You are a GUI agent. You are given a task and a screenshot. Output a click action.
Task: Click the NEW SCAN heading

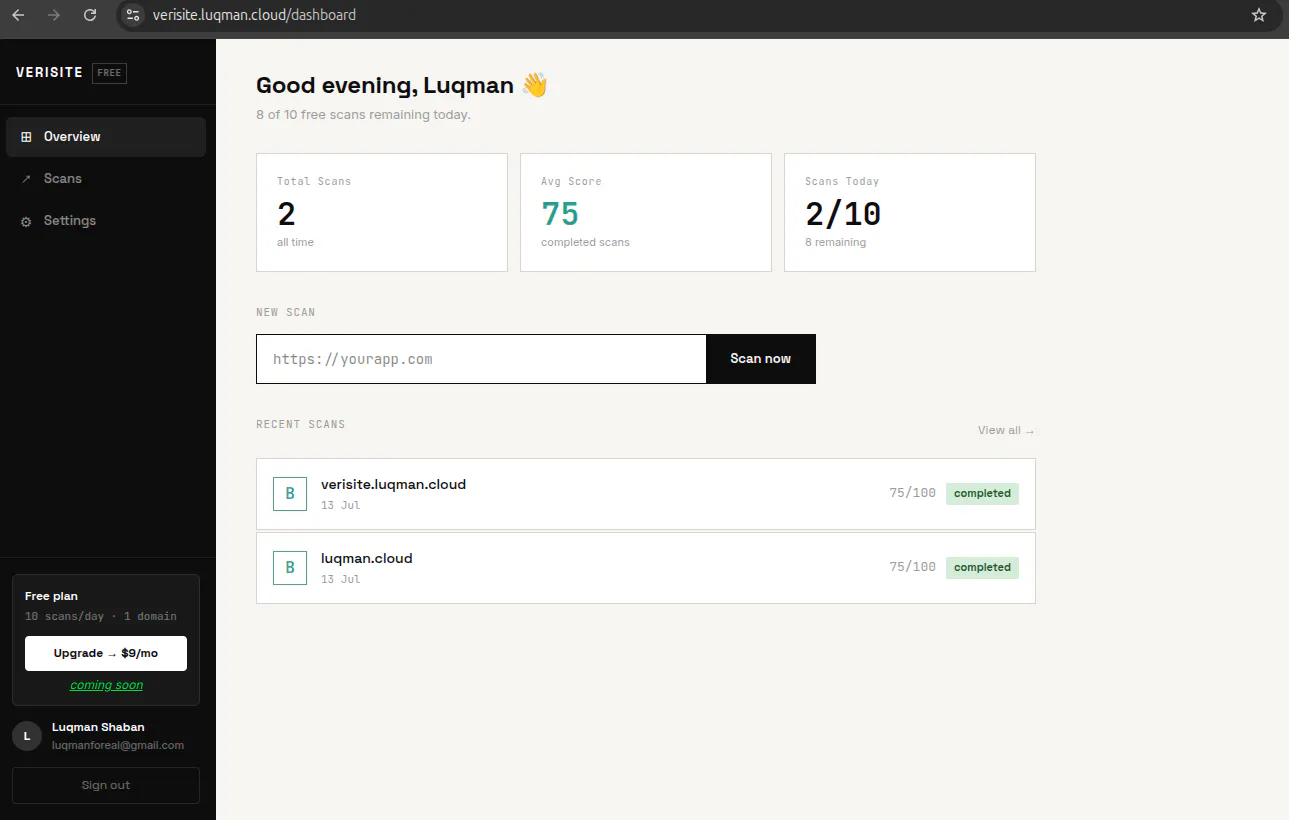click(x=285, y=312)
